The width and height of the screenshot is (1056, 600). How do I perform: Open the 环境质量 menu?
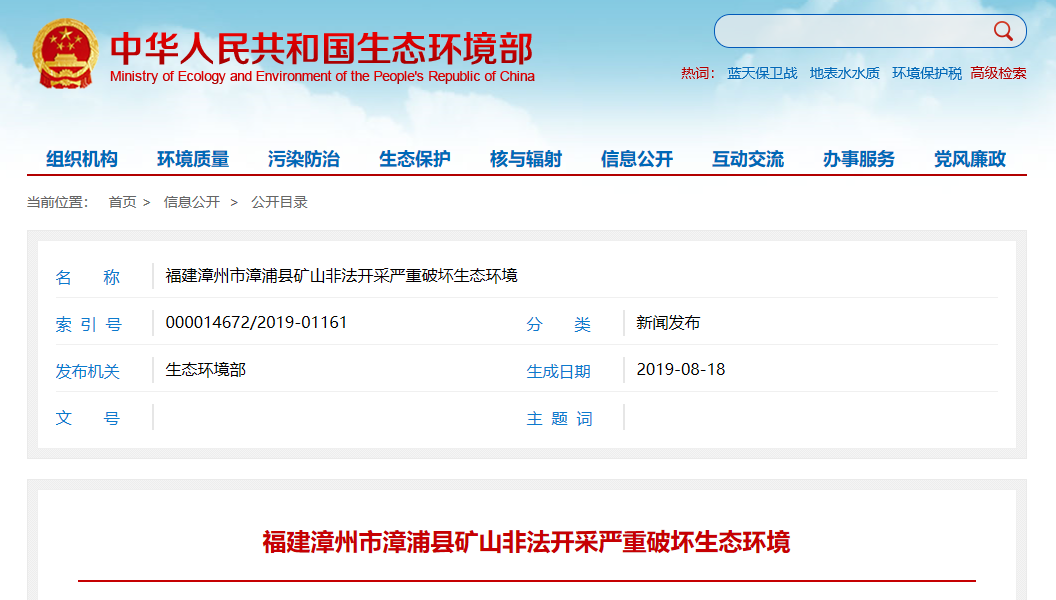point(193,159)
